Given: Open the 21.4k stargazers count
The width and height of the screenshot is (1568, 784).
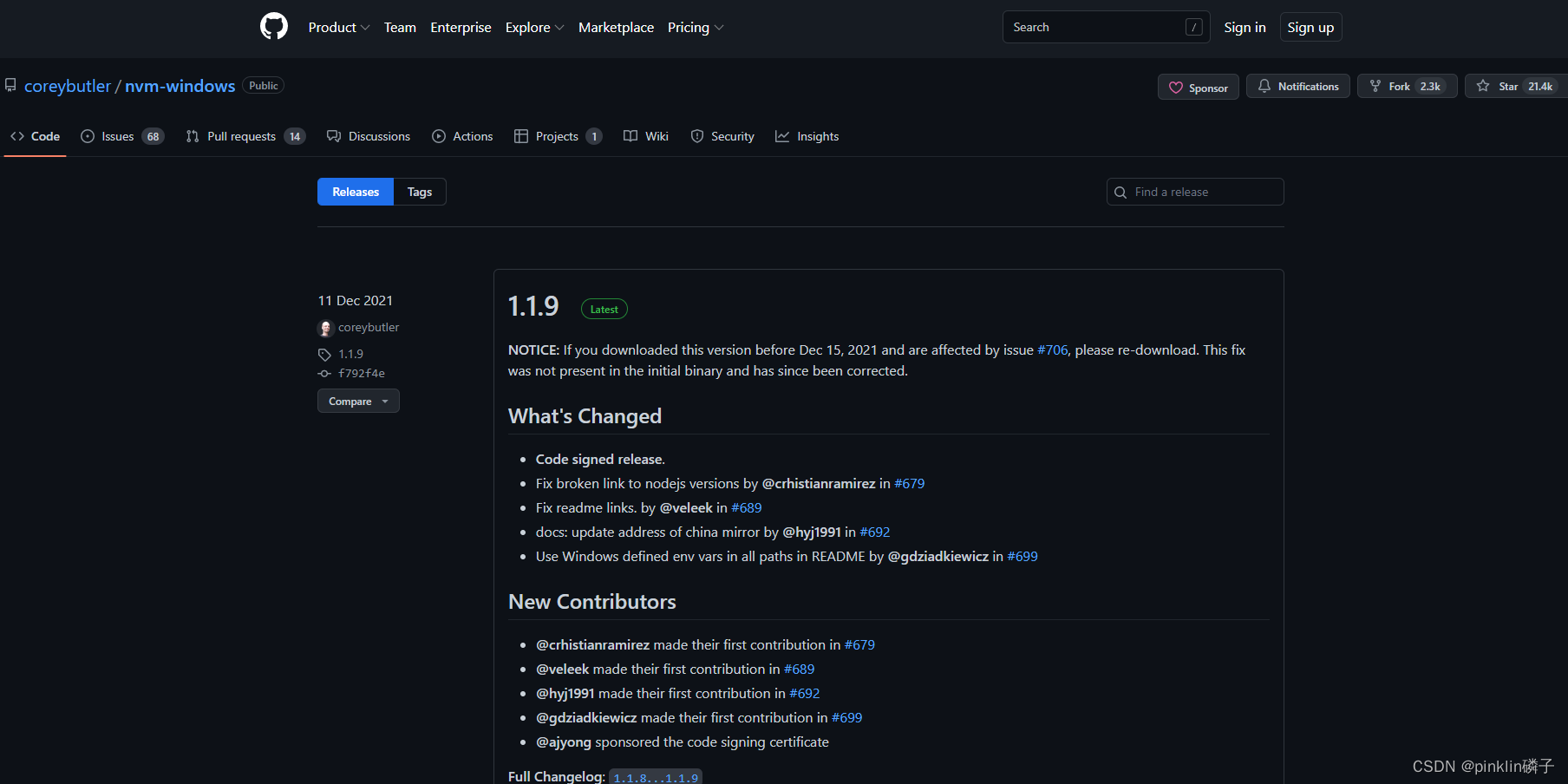Looking at the screenshot, I should [x=1540, y=86].
